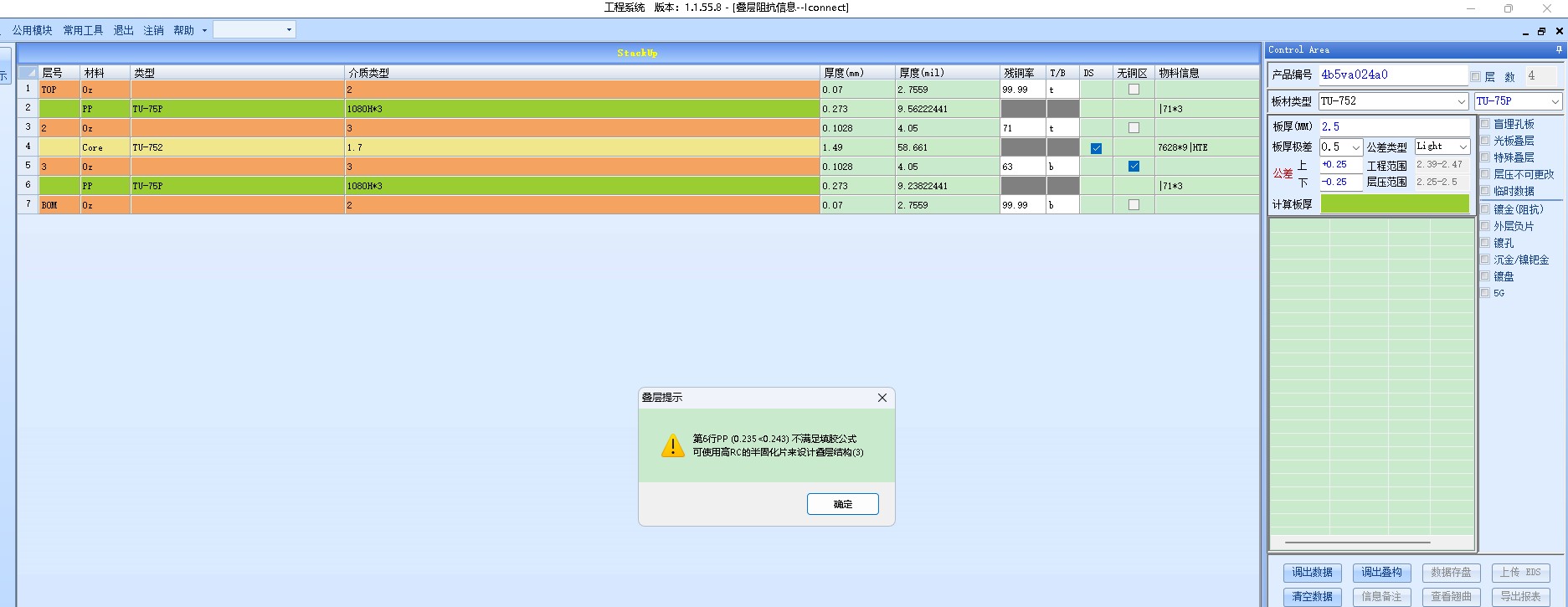The height and width of the screenshot is (607, 1568).
Task: Click the 导出报表 button
Action: (x=1520, y=597)
